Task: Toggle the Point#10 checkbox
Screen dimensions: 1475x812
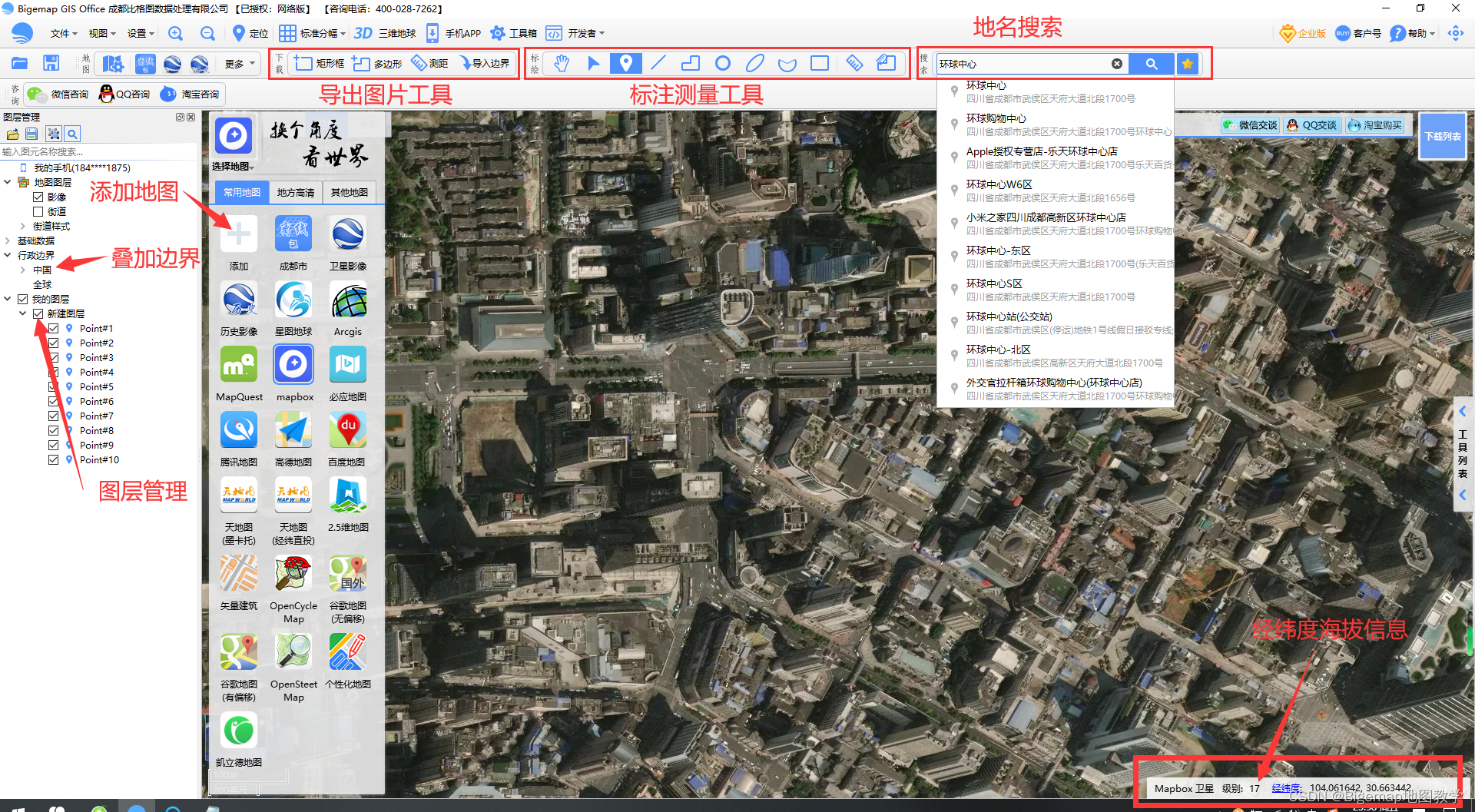Action: pos(53,459)
